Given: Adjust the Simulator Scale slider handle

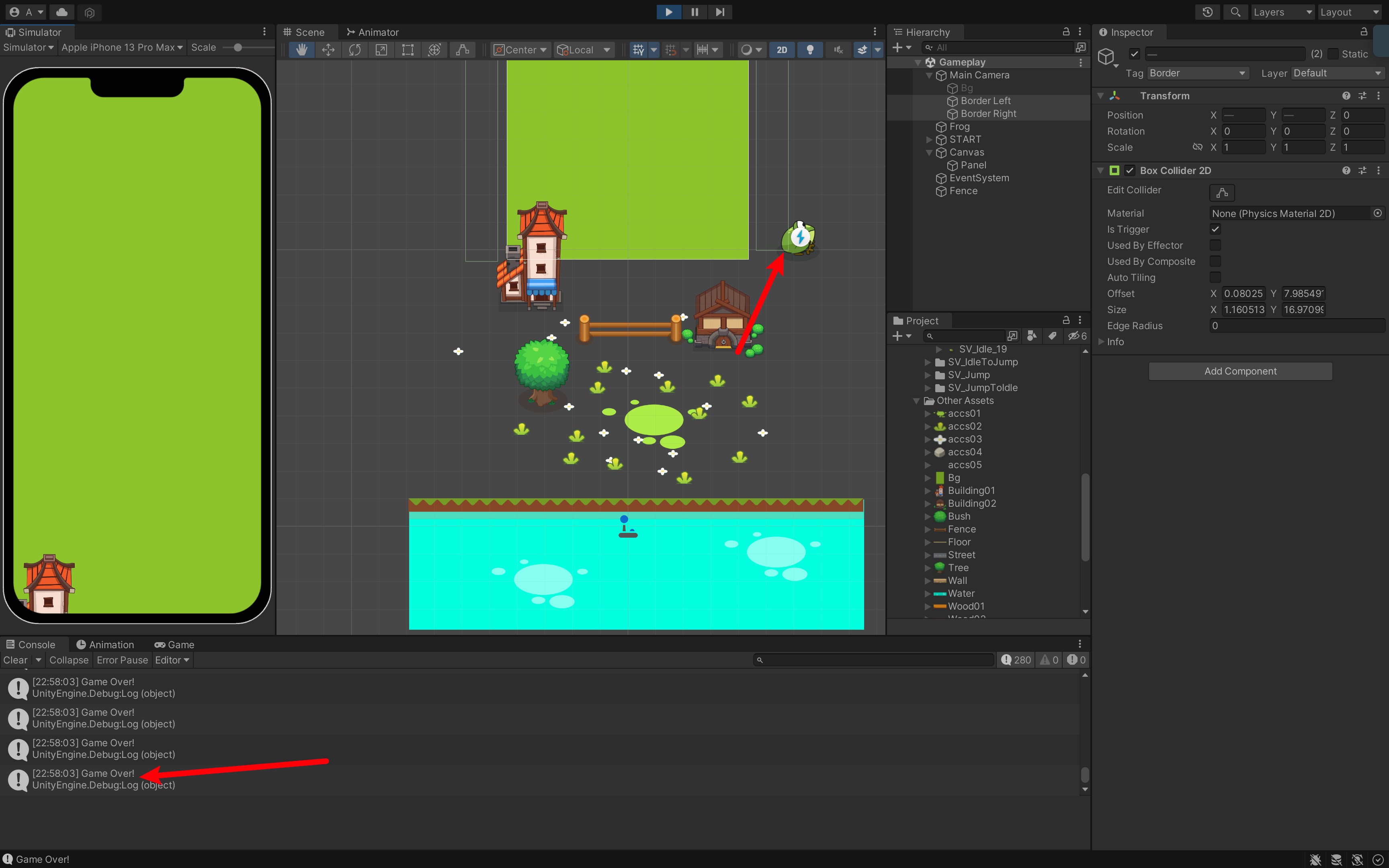Looking at the screenshot, I should click(x=238, y=48).
